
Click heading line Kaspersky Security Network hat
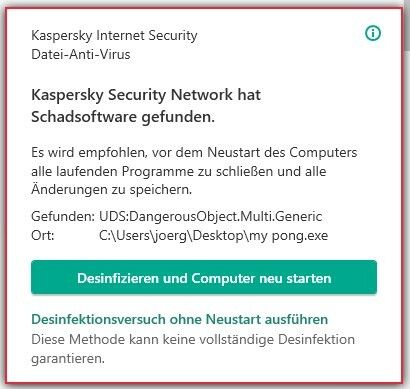146,95
